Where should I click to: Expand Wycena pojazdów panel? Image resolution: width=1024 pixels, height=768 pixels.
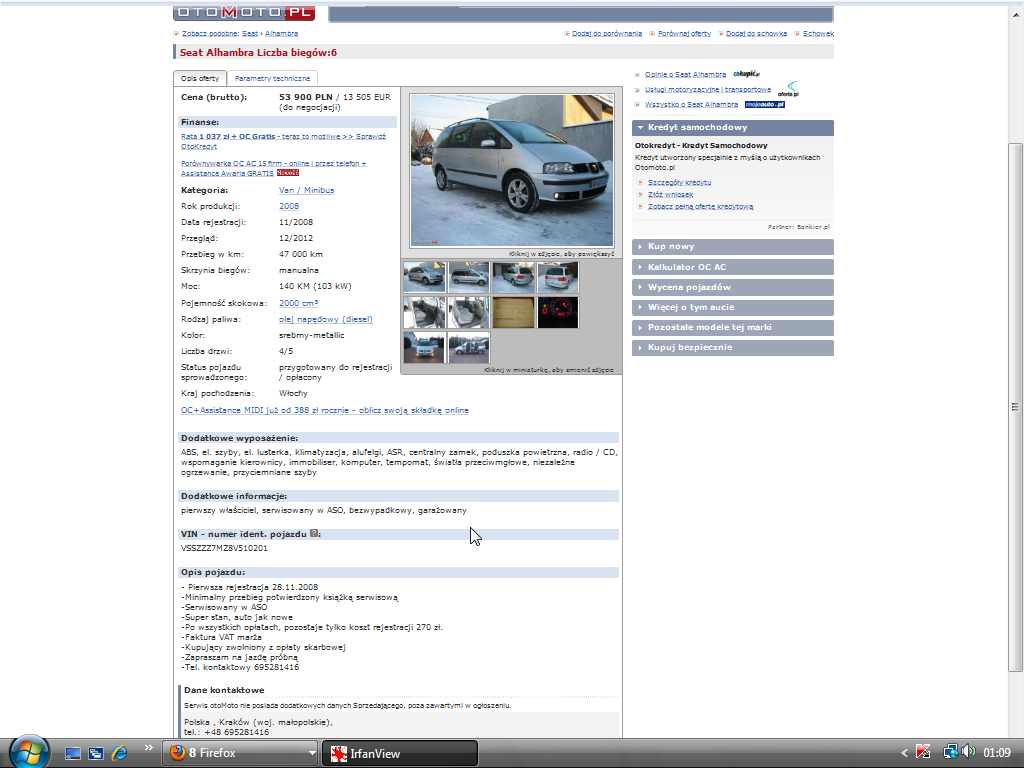click(x=733, y=287)
